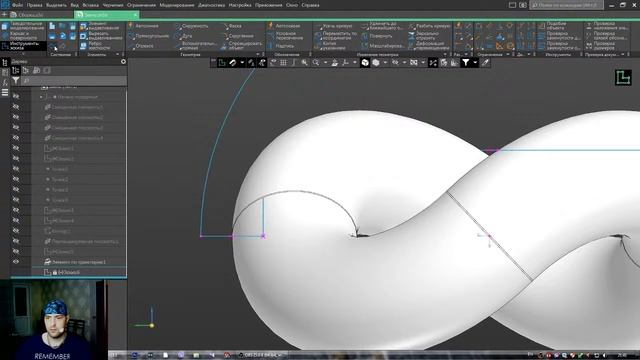The image size is (640, 360).
Task: Toggle visibility of Элемент по траектории:1
Action: [16, 262]
